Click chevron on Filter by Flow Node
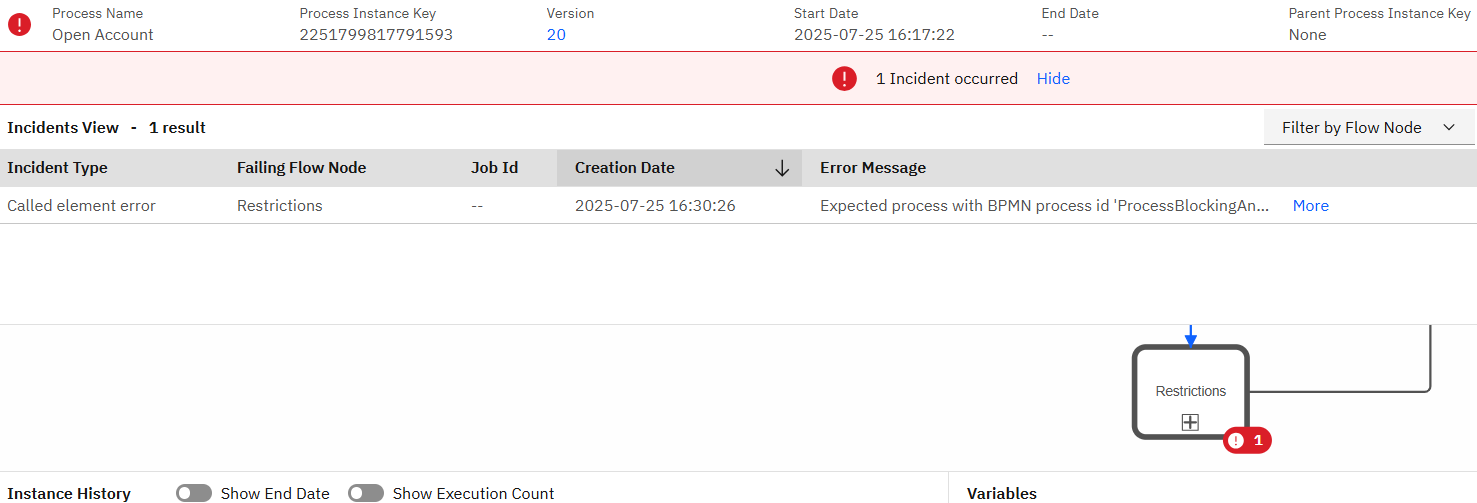The height and width of the screenshot is (503, 1477). click(1449, 127)
